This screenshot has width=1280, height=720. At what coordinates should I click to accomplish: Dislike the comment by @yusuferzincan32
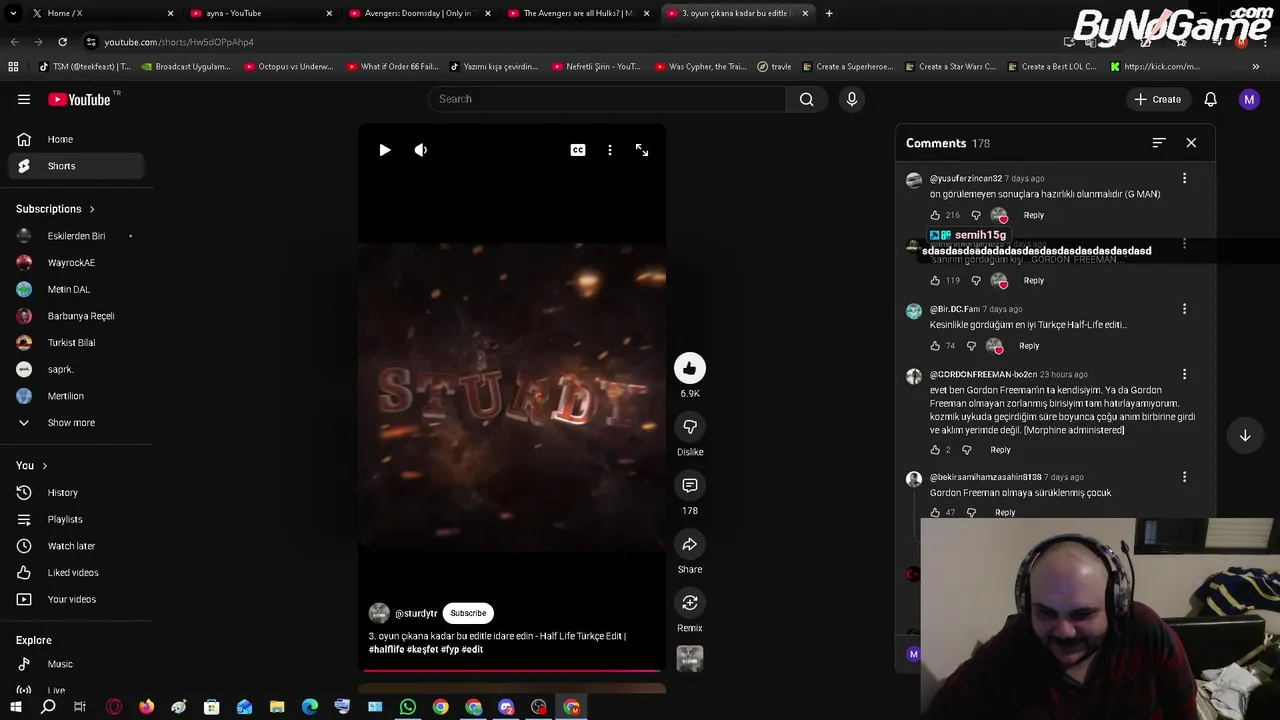pyautogui.click(x=976, y=215)
